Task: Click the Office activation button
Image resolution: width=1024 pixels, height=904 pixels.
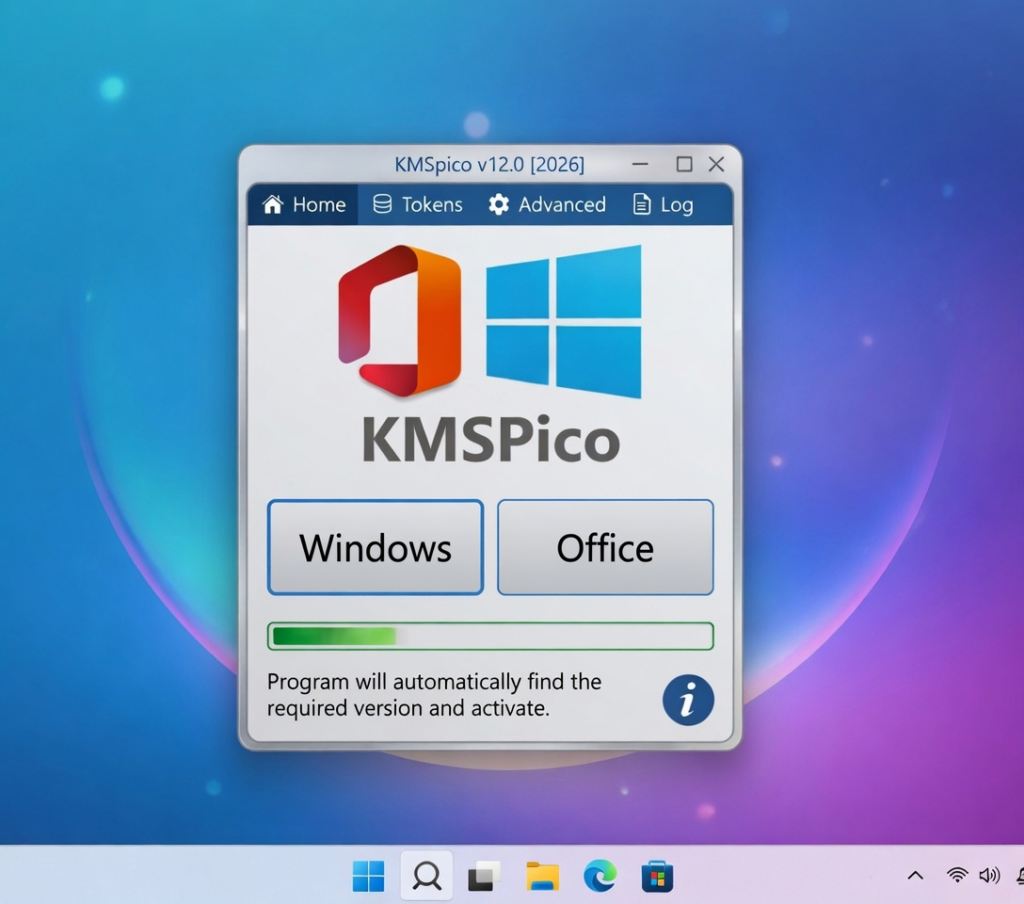Action: point(605,547)
